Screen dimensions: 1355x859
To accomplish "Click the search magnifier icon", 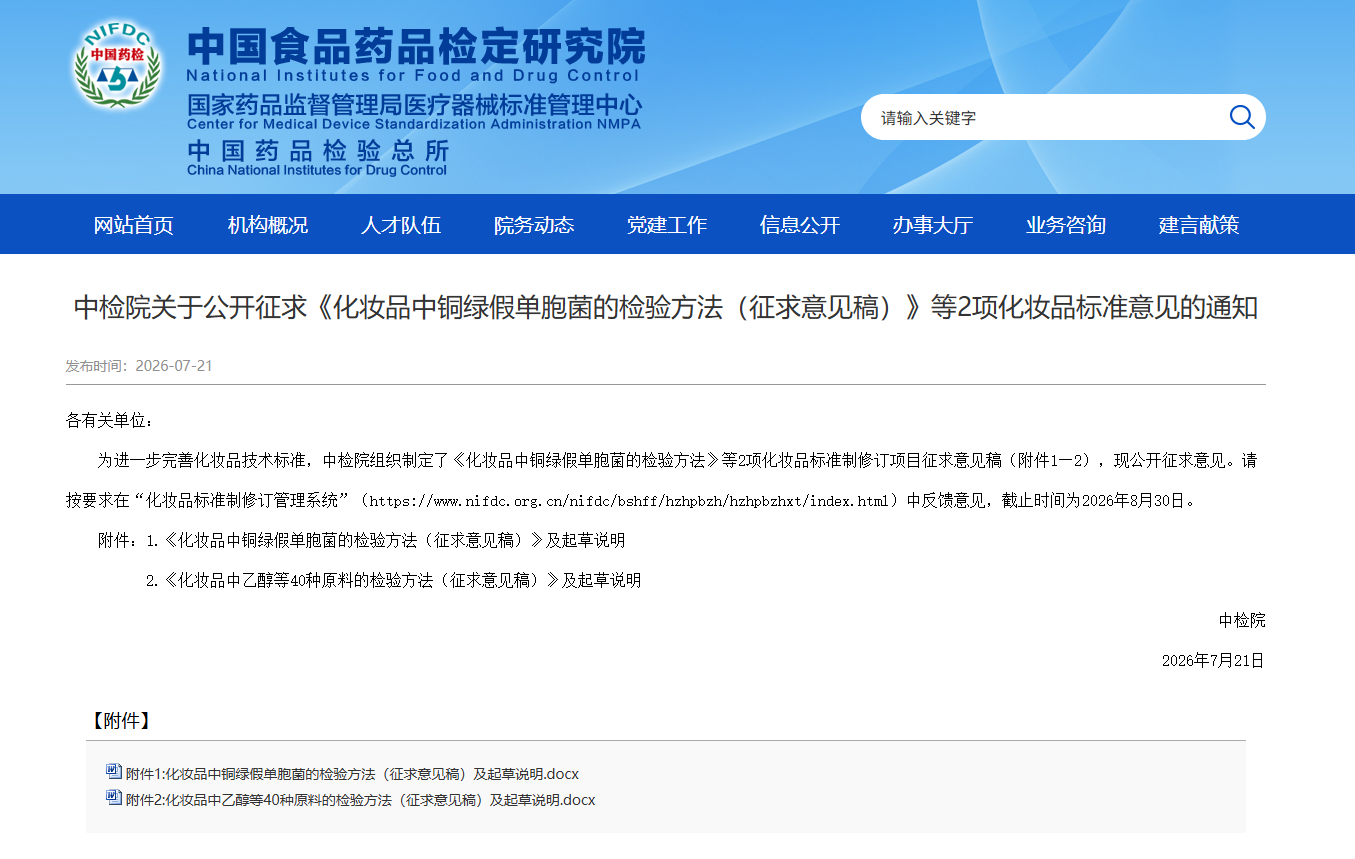I will (x=1242, y=117).
